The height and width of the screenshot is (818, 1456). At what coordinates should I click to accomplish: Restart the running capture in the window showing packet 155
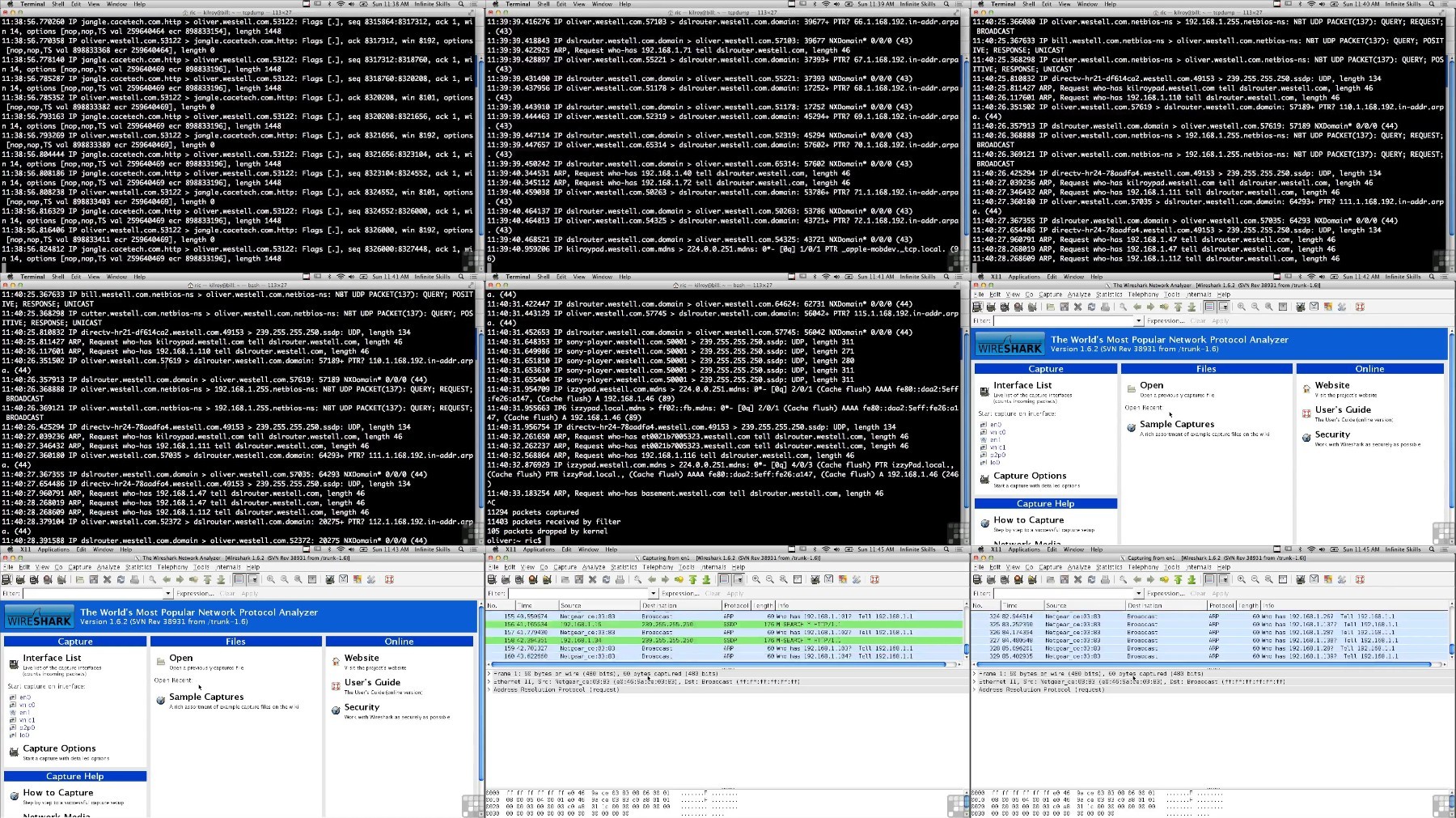548,579
